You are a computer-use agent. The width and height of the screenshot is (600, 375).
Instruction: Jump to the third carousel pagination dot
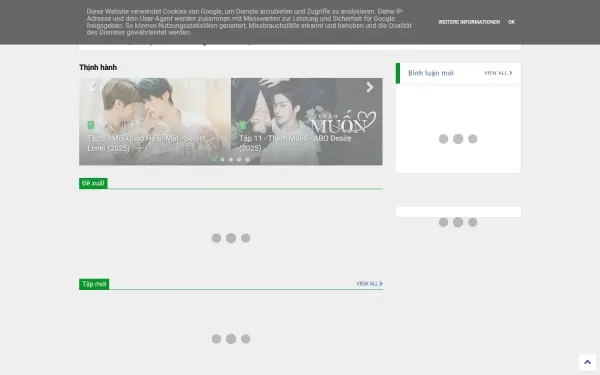point(231,160)
